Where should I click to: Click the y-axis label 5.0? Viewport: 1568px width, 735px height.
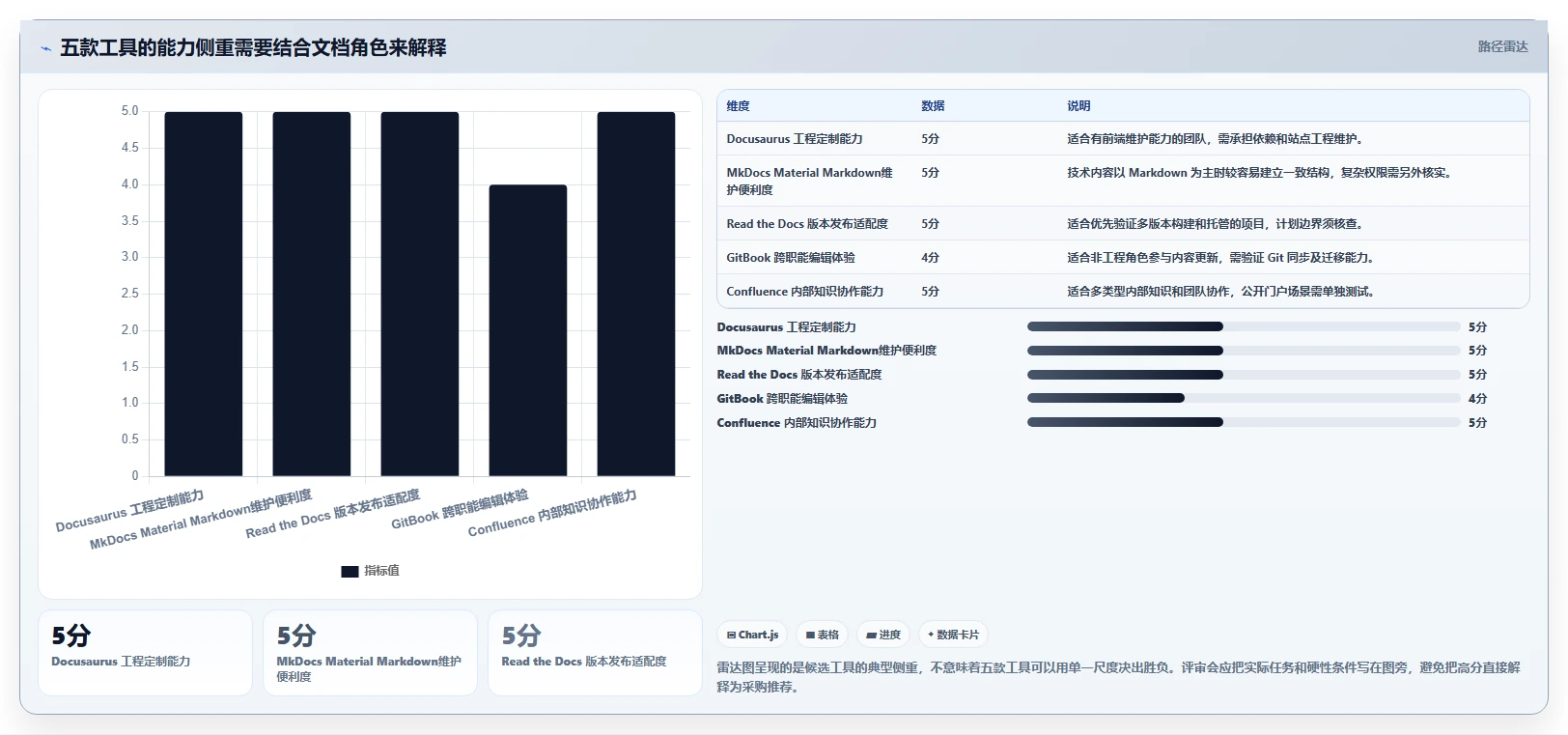tap(129, 111)
